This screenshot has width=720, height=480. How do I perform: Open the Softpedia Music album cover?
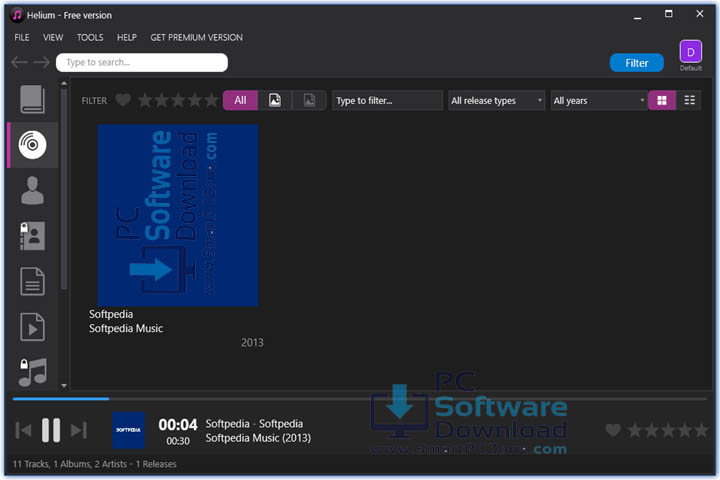click(x=178, y=215)
